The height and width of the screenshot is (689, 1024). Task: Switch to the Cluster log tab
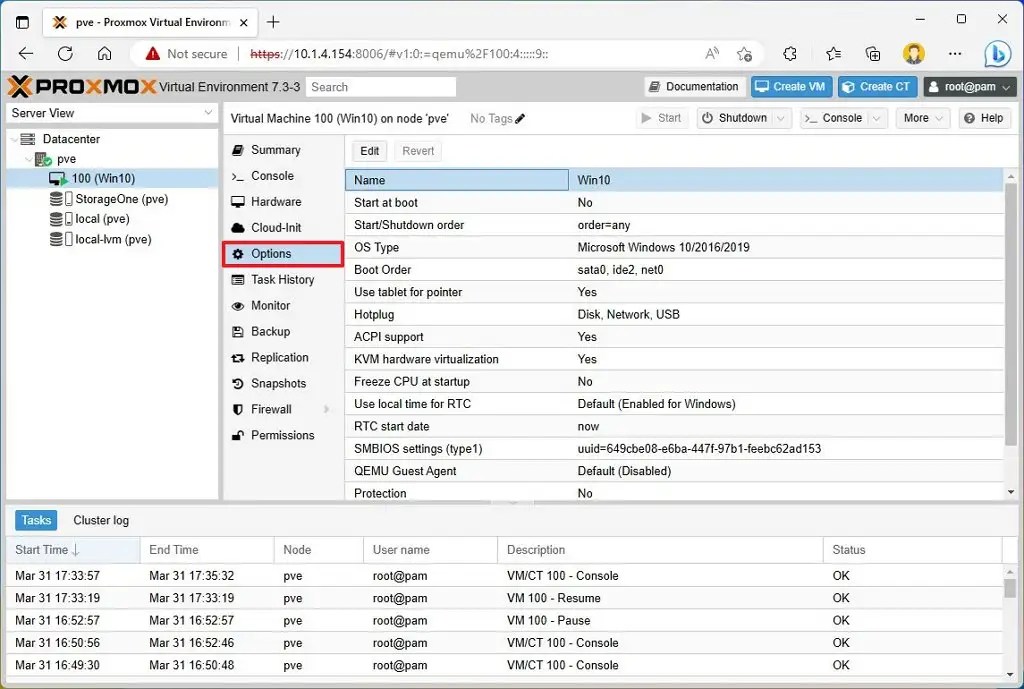click(100, 520)
